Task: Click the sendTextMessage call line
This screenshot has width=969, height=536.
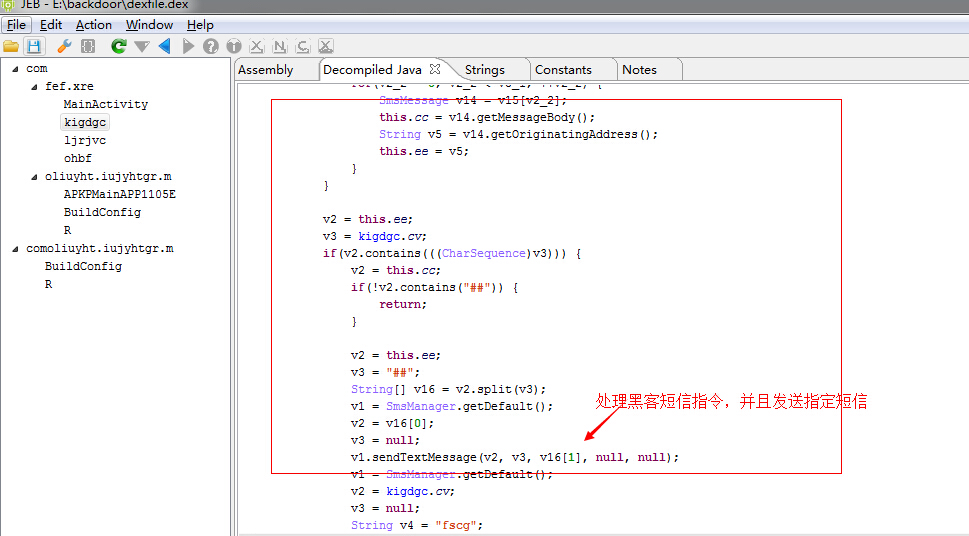Action: click(515, 457)
